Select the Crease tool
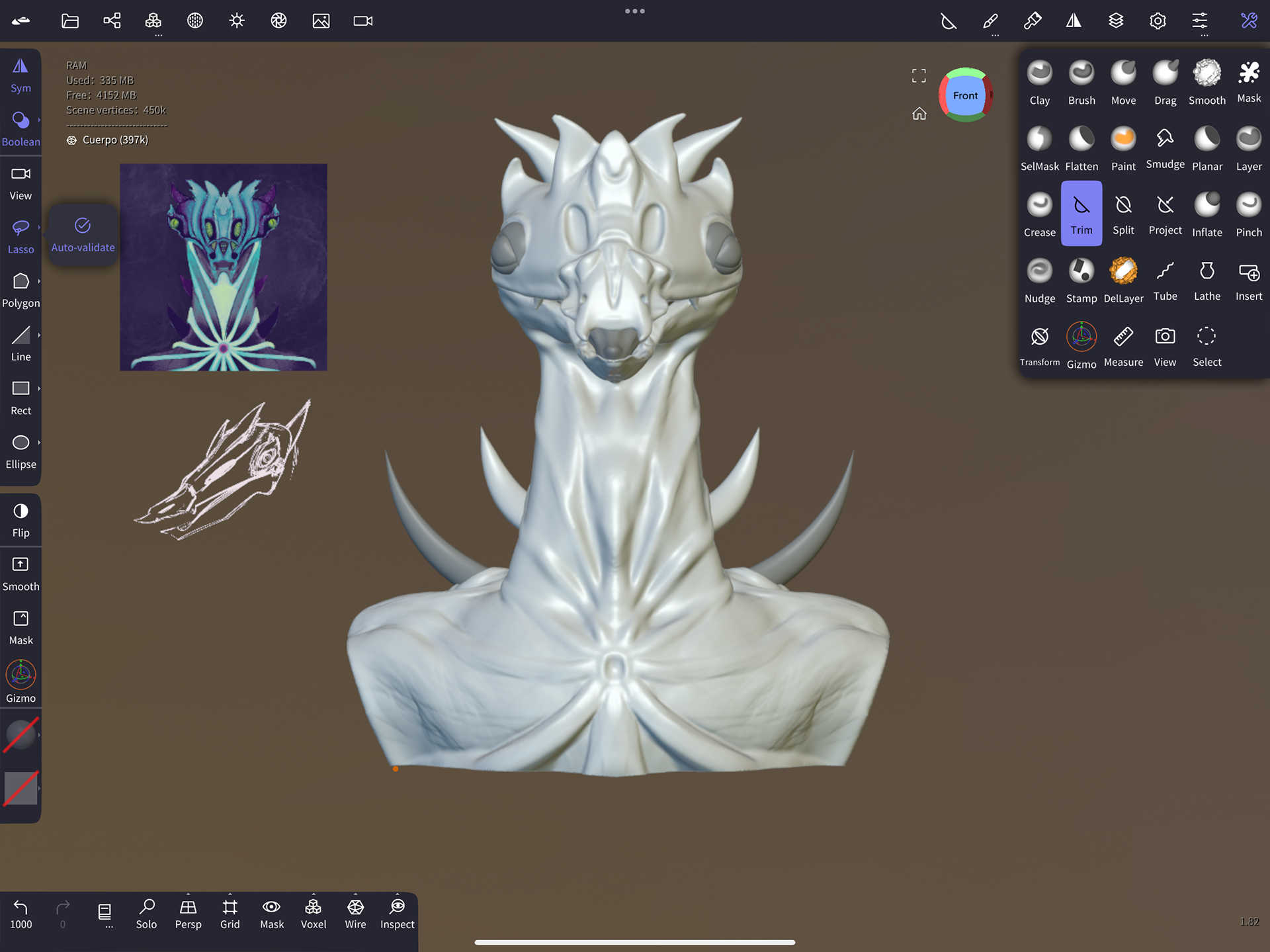The image size is (1270, 952). [1039, 214]
